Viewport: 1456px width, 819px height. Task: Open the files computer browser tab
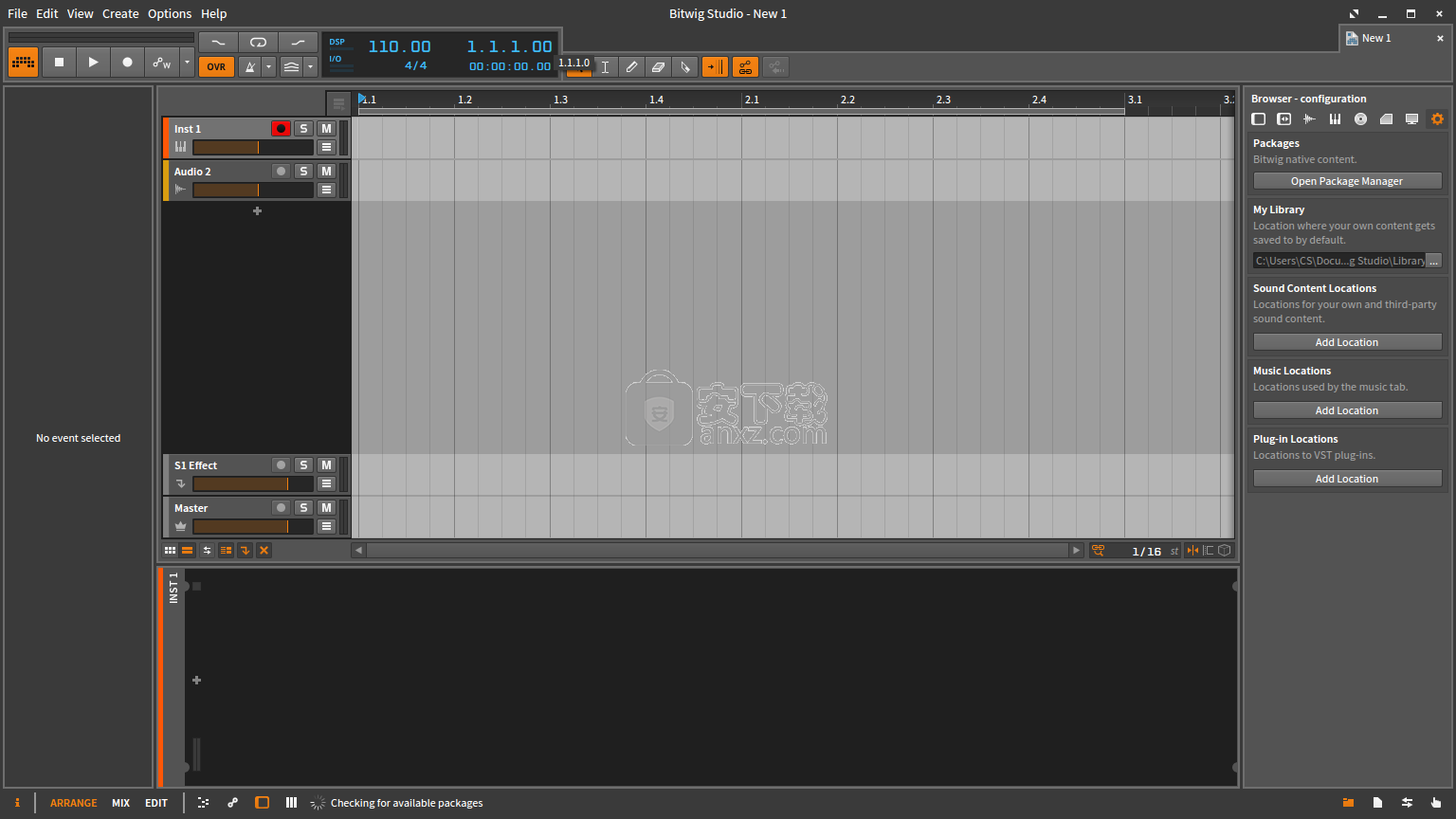(x=1411, y=119)
